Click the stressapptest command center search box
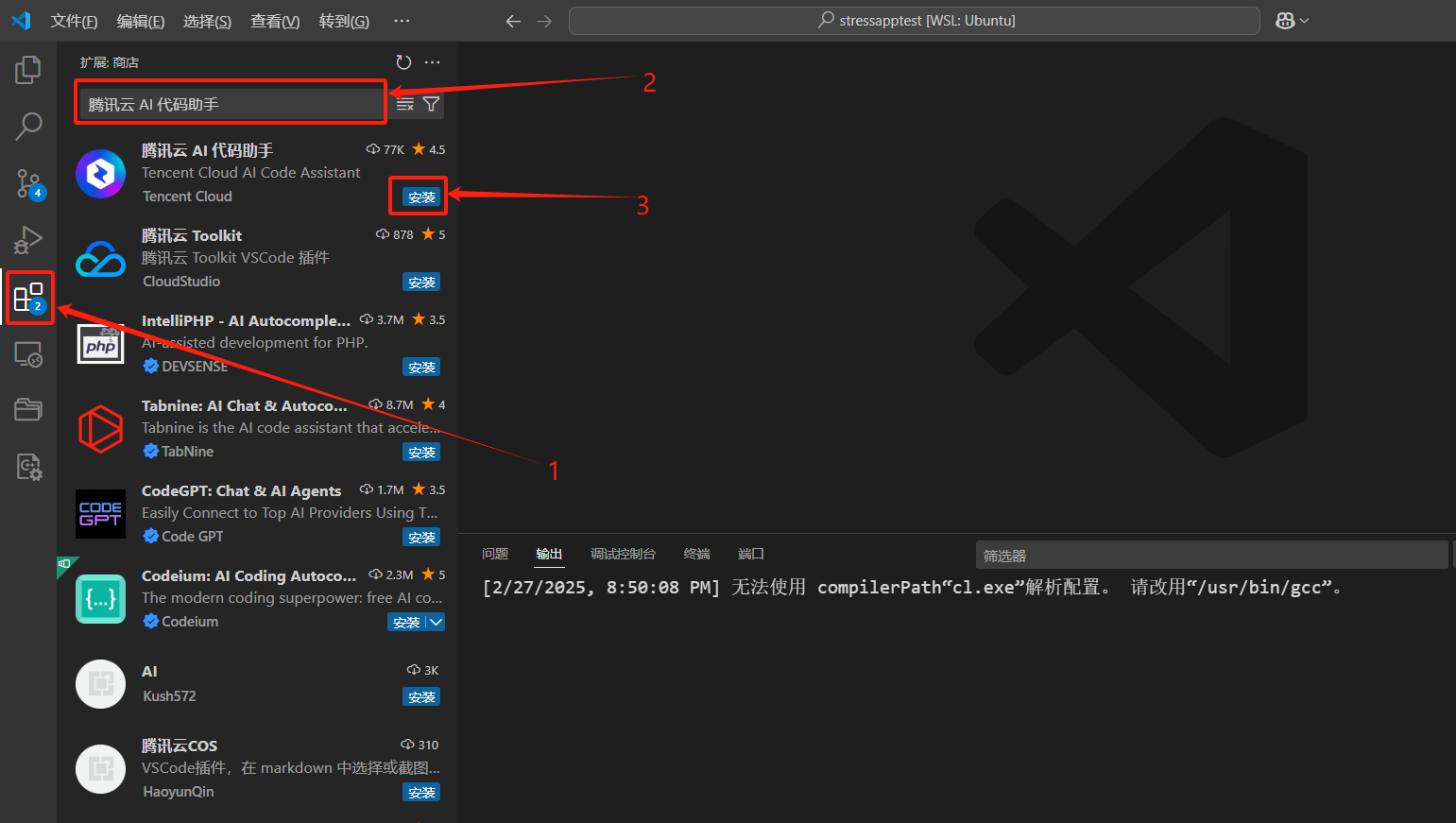The image size is (1456, 823). point(915,21)
